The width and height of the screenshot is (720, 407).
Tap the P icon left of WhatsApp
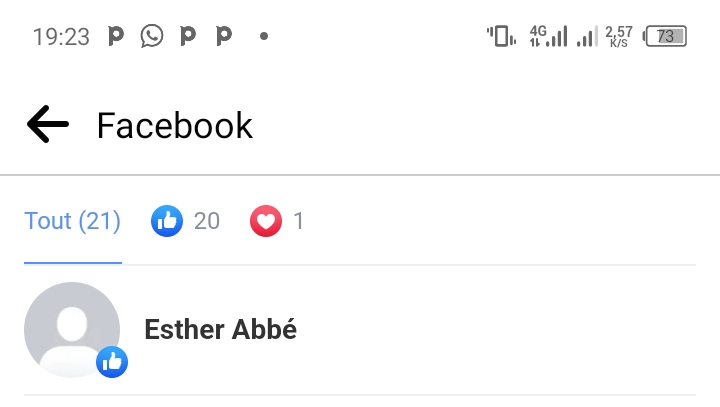click(116, 36)
